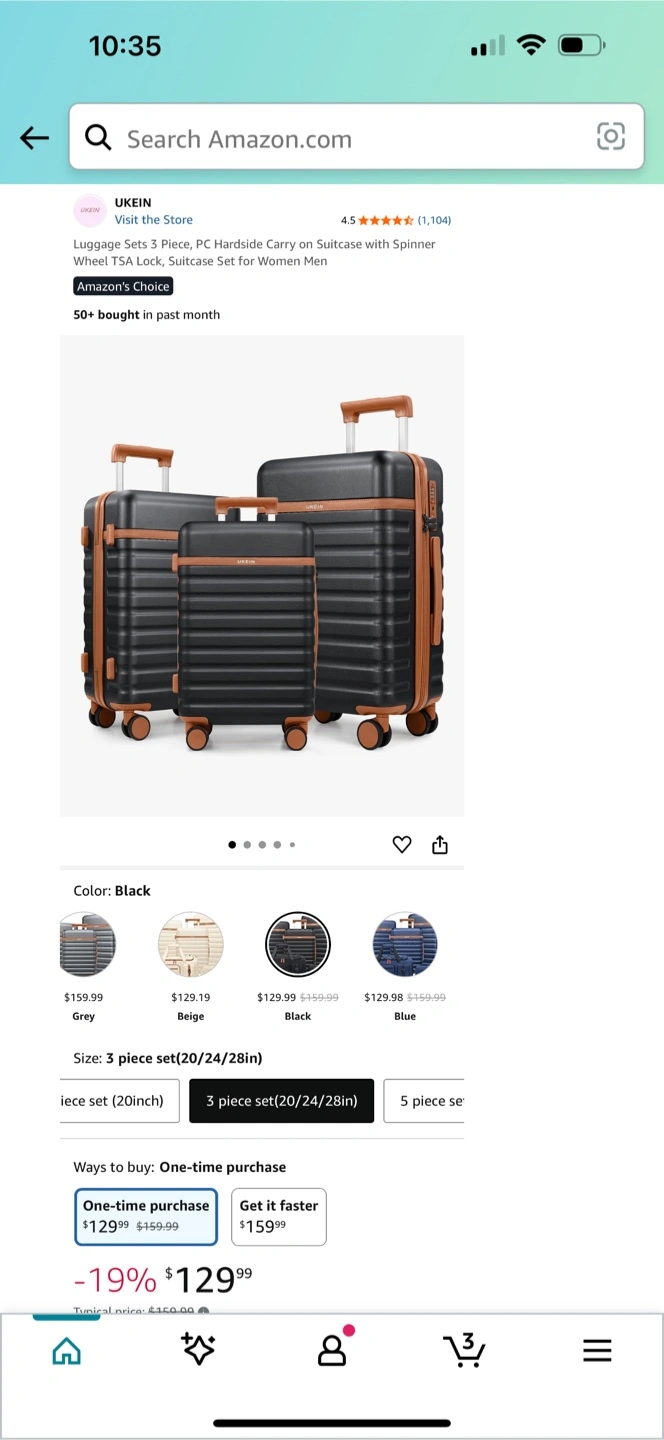Open the hamburger menu icon

click(x=597, y=1351)
